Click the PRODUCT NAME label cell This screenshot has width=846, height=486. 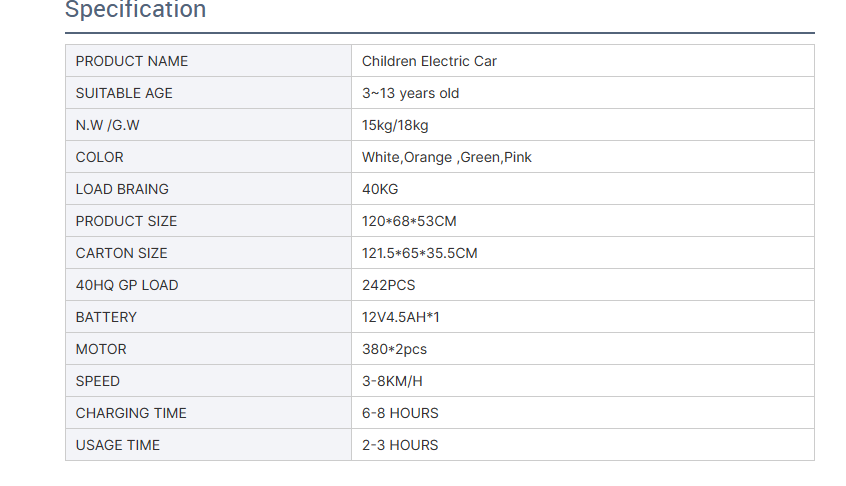coord(132,61)
